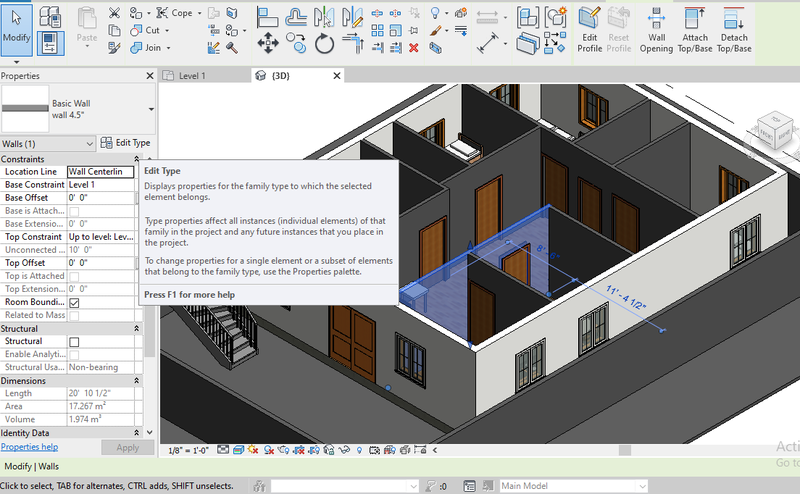The width and height of the screenshot is (800, 494).
Task: Click the Create Parts icon
Action: [528, 43]
